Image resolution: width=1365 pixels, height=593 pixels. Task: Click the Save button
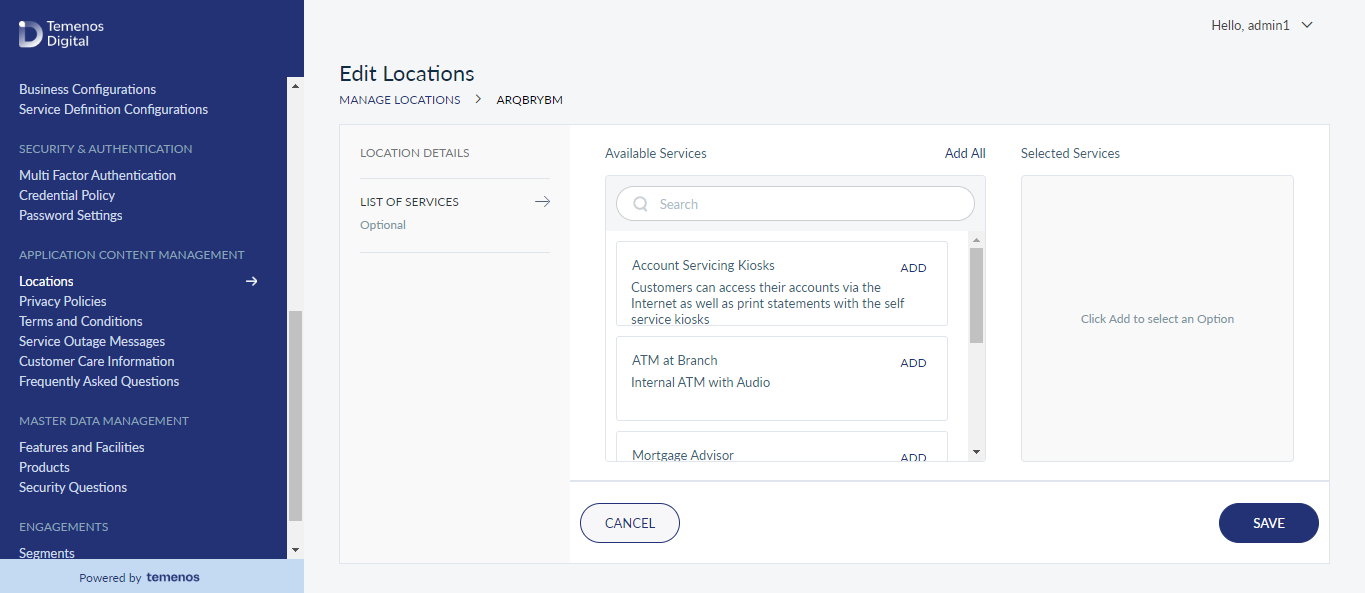[1269, 523]
